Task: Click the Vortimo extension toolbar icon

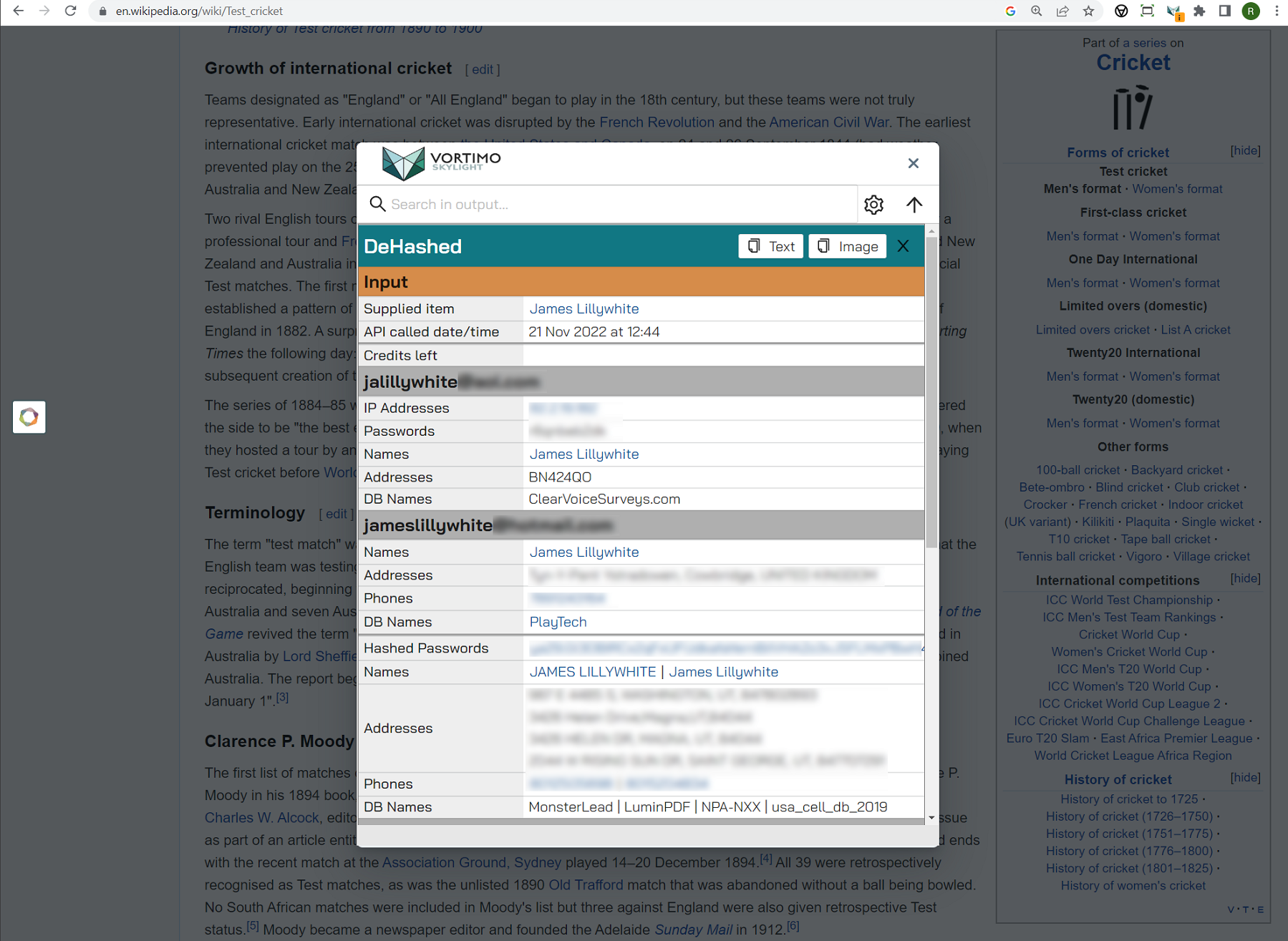Action: (x=1173, y=11)
